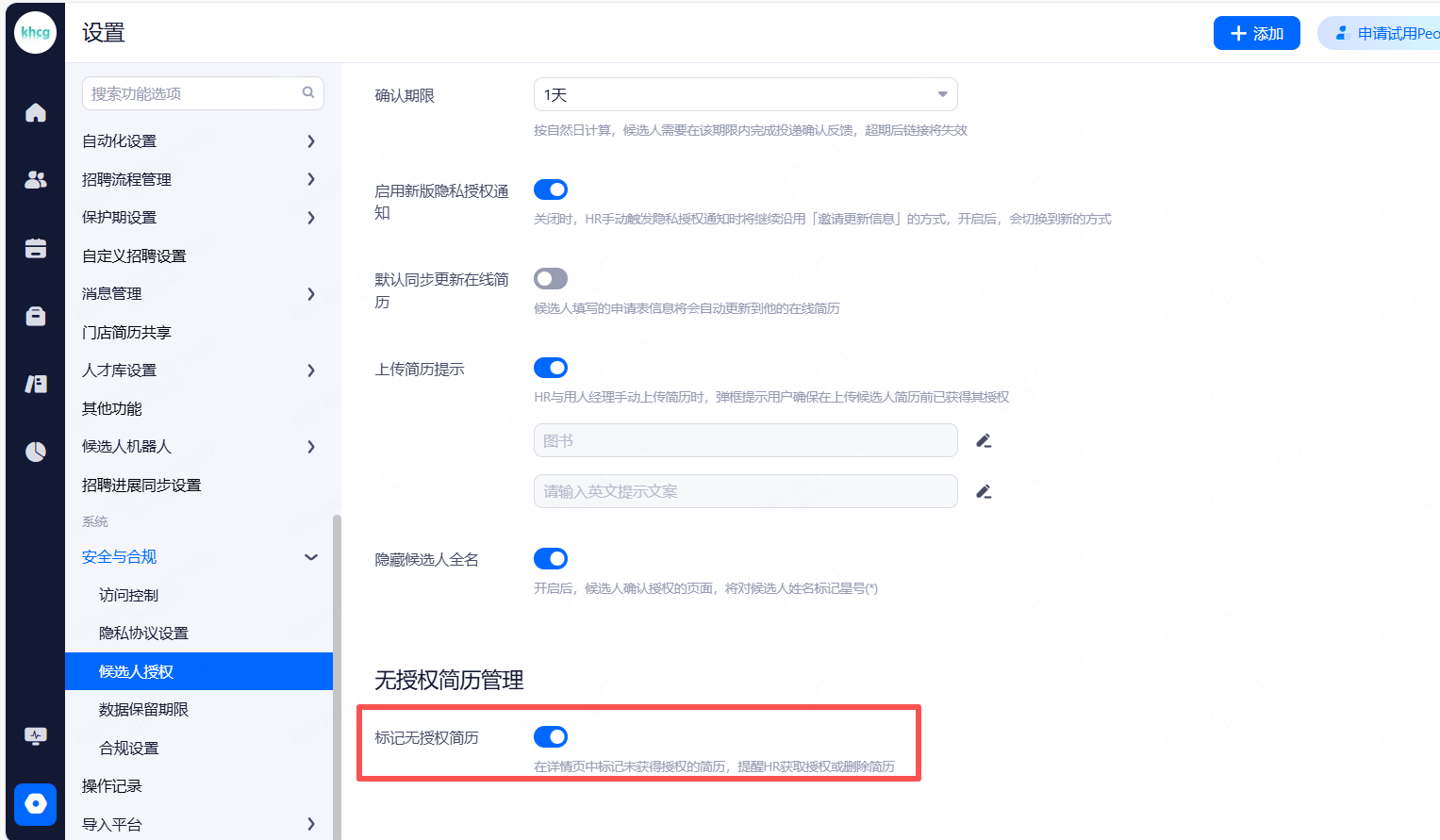
Task: Toggle 启用新版隐私授权通知 switch
Action: (x=551, y=189)
